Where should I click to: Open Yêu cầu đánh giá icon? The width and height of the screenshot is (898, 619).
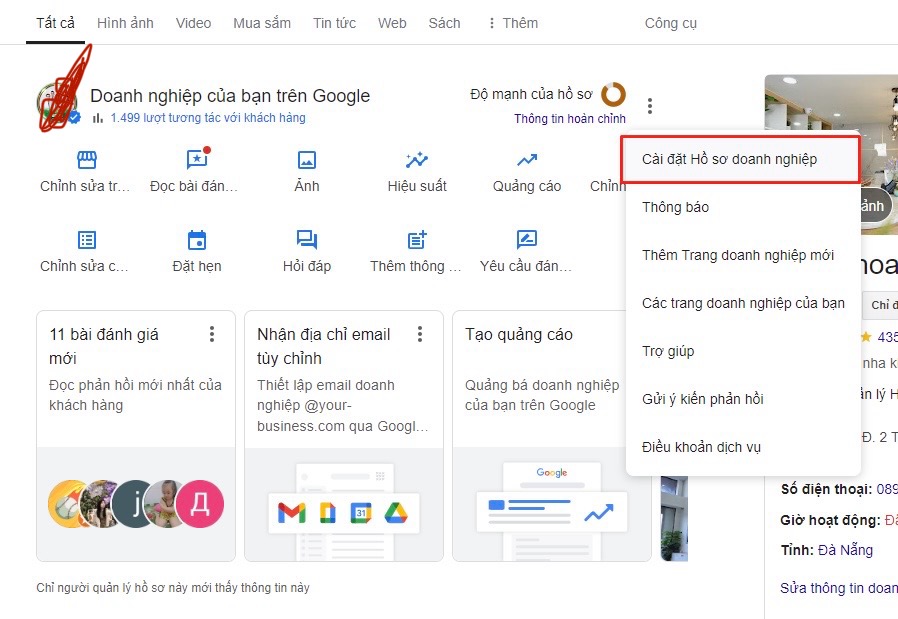[x=527, y=239]
